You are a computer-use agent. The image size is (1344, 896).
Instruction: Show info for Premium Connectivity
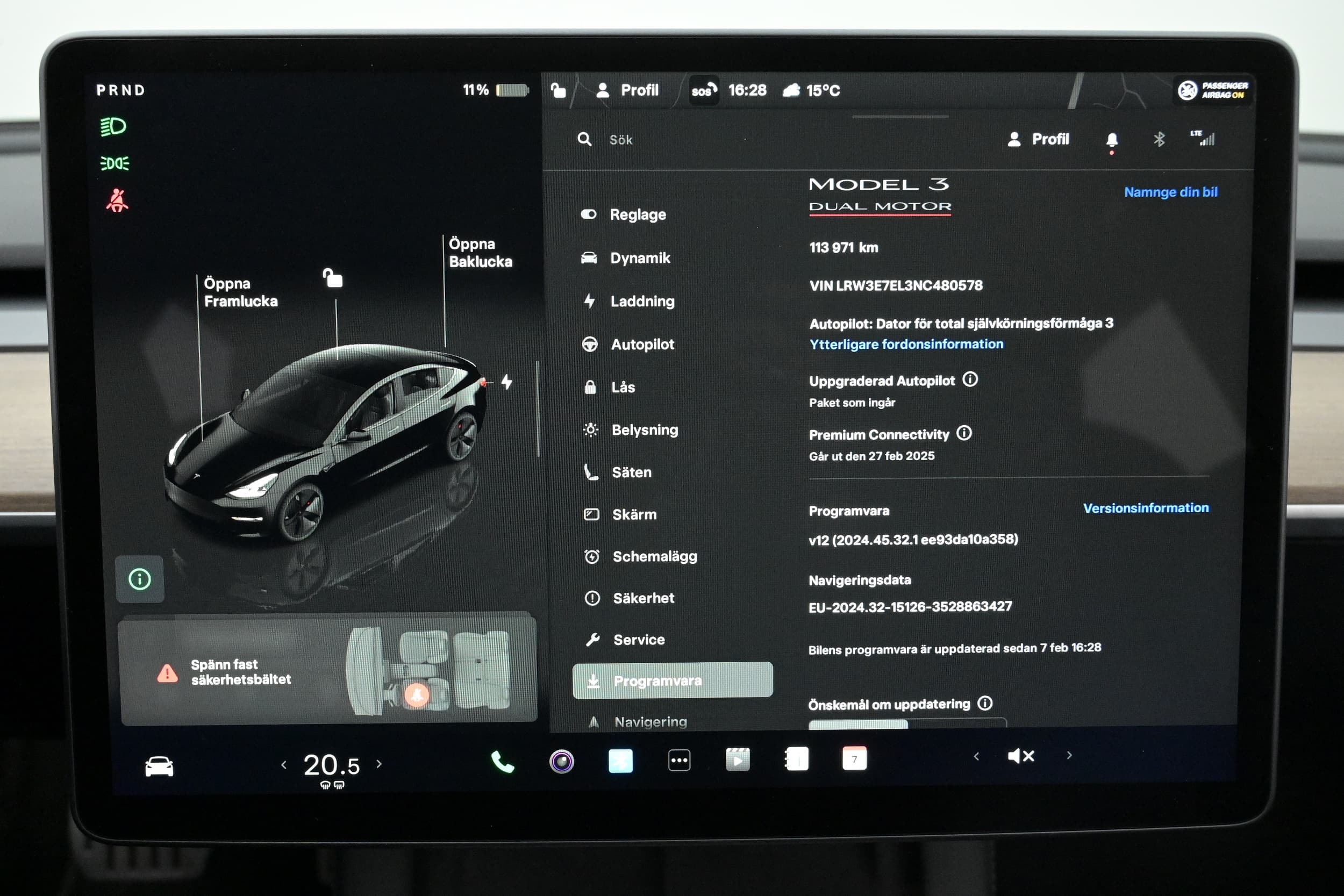(964, 433)
